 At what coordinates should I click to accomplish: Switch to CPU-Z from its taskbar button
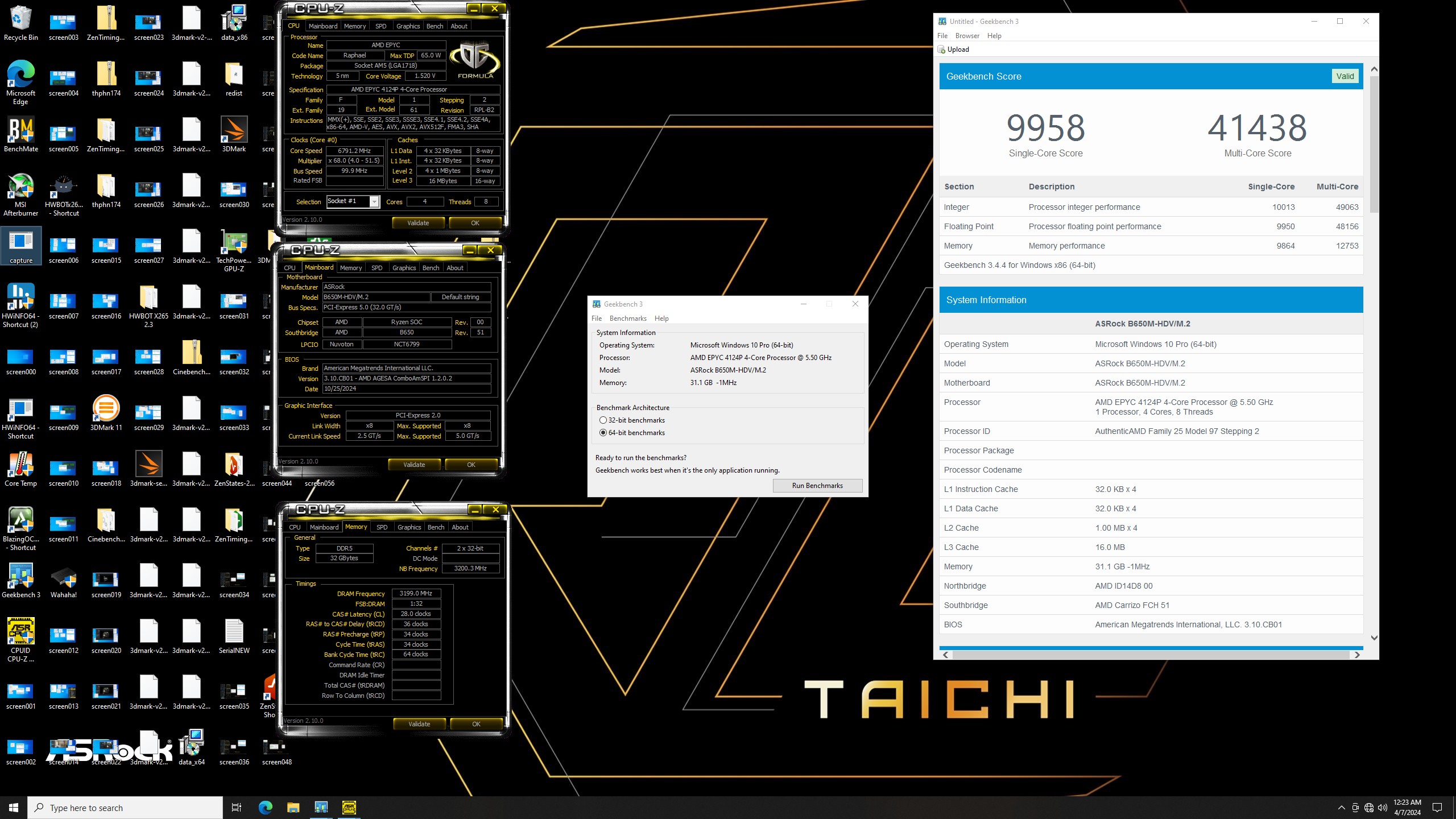(349, 808)
